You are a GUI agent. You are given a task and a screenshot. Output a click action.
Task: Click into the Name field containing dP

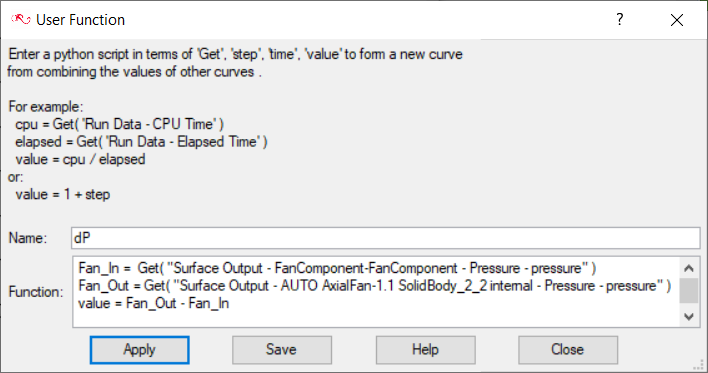[386, 238]
